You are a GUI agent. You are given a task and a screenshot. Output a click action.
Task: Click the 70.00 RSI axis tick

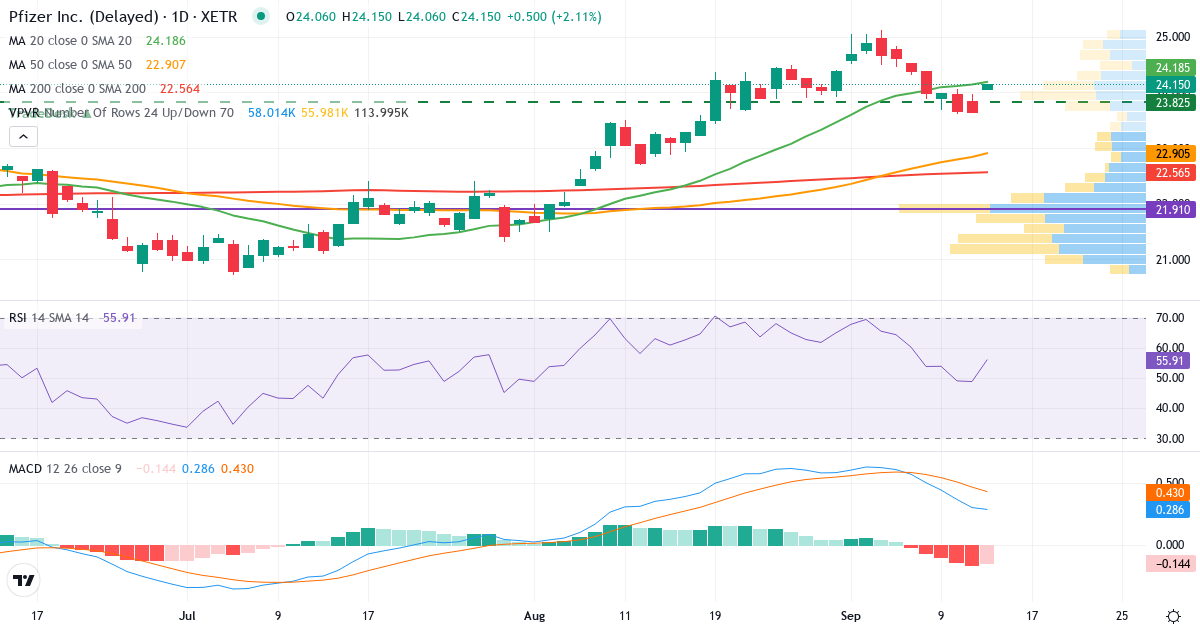point(1172,318)
